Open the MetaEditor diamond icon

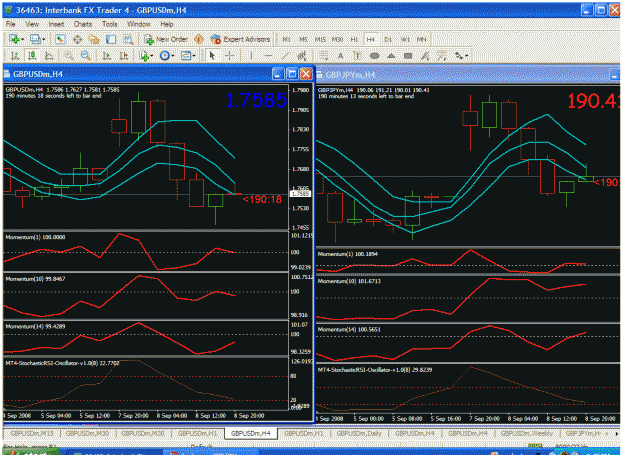click(199, 39)
